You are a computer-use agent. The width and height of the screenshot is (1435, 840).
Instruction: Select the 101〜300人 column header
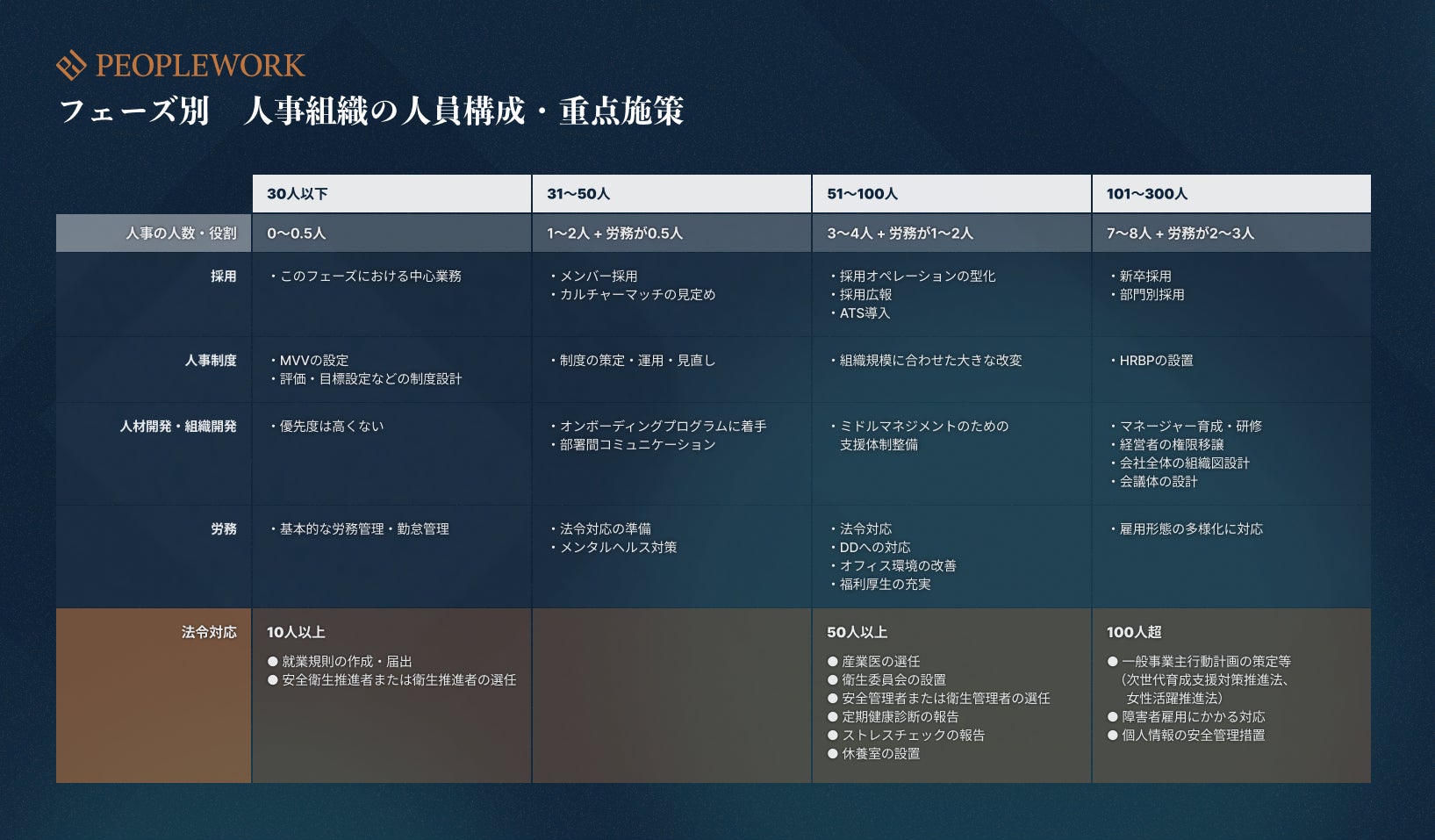point(1231,194)
